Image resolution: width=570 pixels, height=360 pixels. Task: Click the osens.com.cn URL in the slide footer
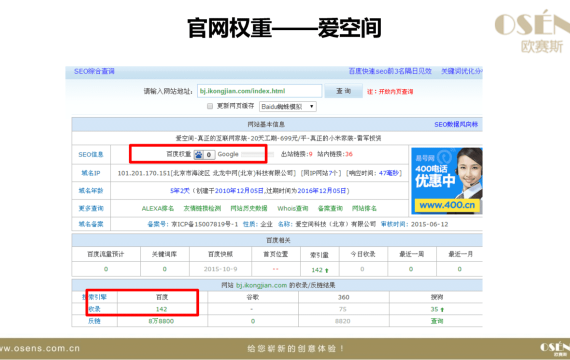click(x=39, y=348)
